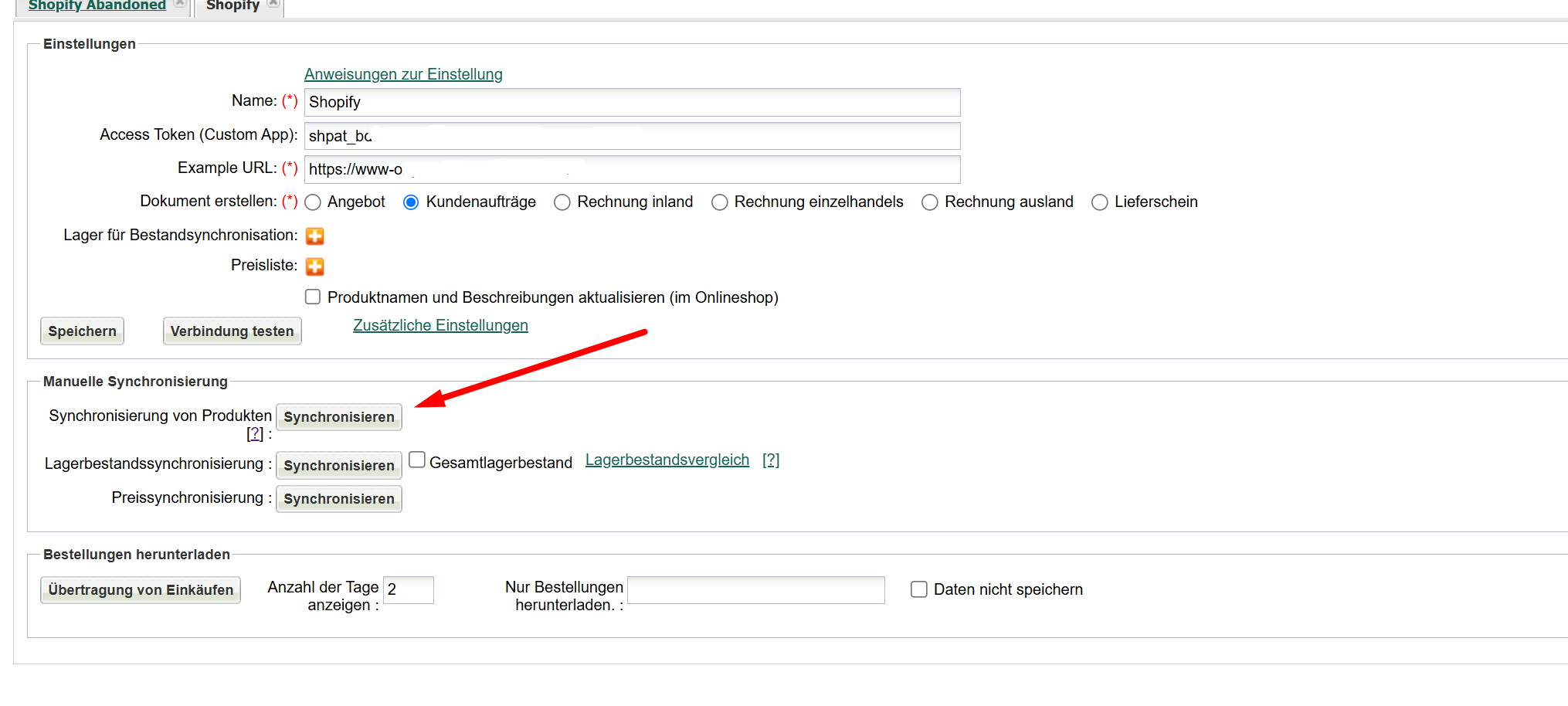Synchronize products with Synchronisieren button
Image resolution: width=1568 pixels, height=706 pixels.
(x=339, y=417)
